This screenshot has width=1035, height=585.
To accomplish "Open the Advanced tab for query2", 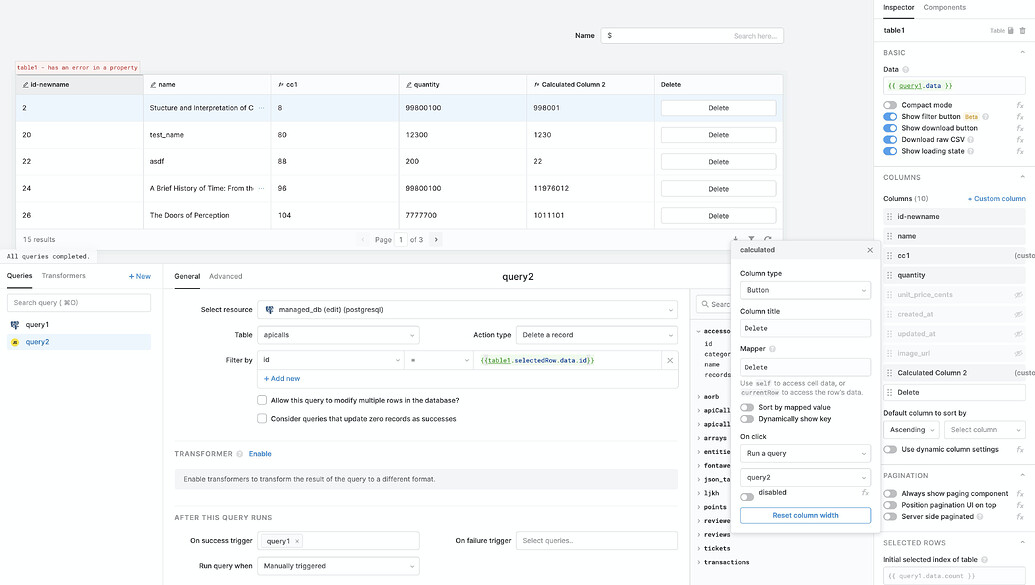I will (x=226, y=276).
